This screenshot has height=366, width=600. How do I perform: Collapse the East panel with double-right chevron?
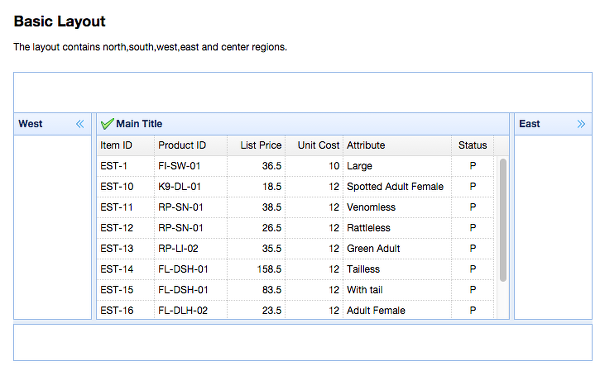click(x=581, y=124)
